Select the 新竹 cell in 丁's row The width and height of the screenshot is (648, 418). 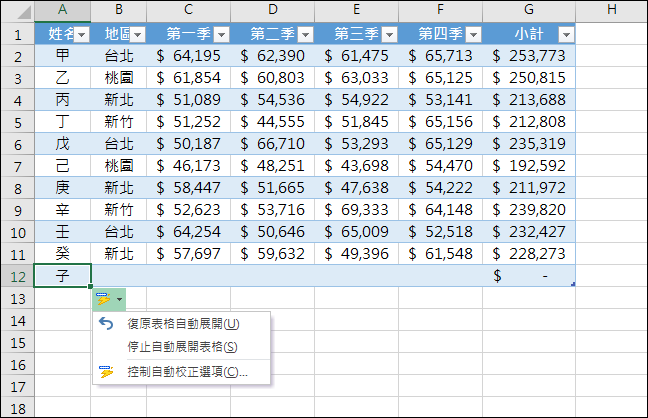coord(119,122)
